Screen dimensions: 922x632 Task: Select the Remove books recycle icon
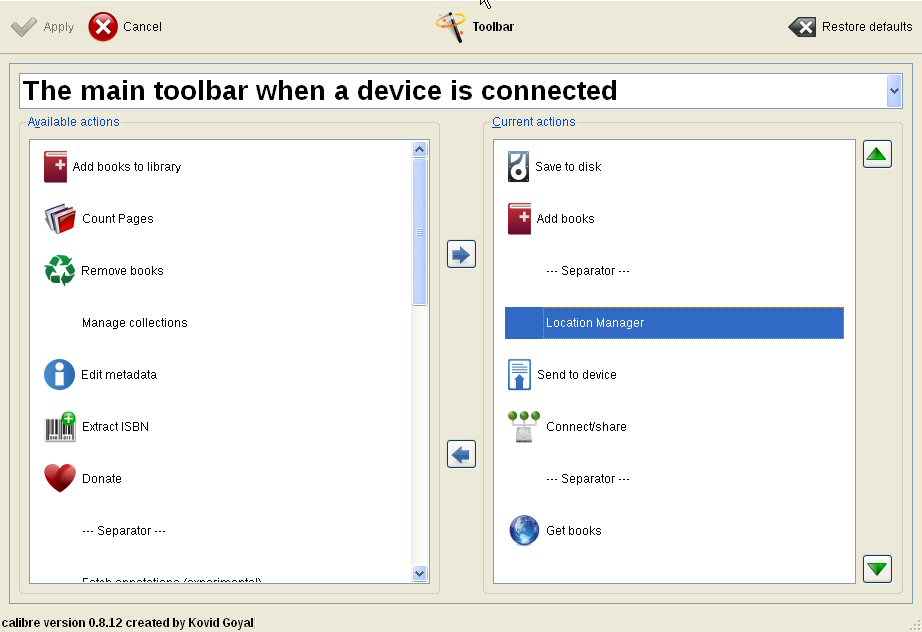[60, 270]
